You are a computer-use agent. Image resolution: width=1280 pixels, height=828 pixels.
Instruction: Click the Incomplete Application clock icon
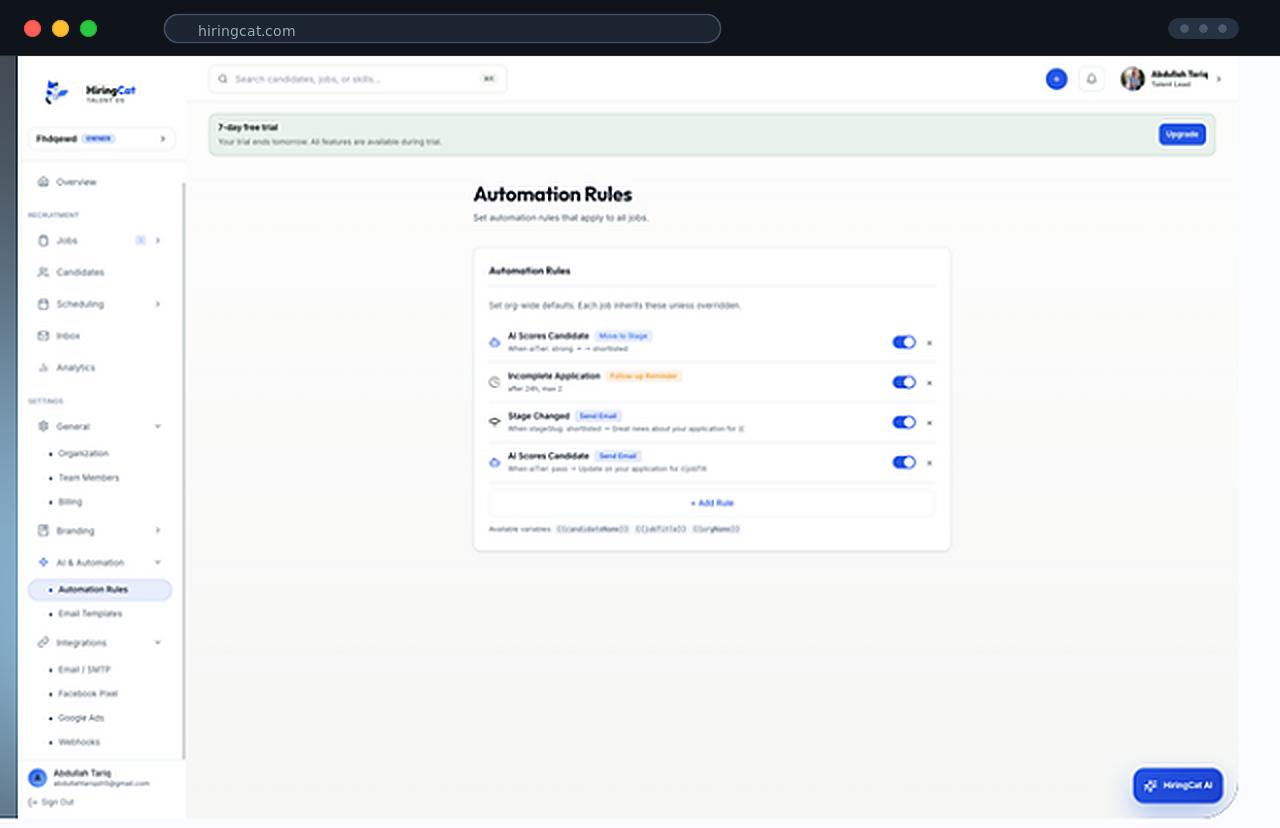(x=494, y=382)
